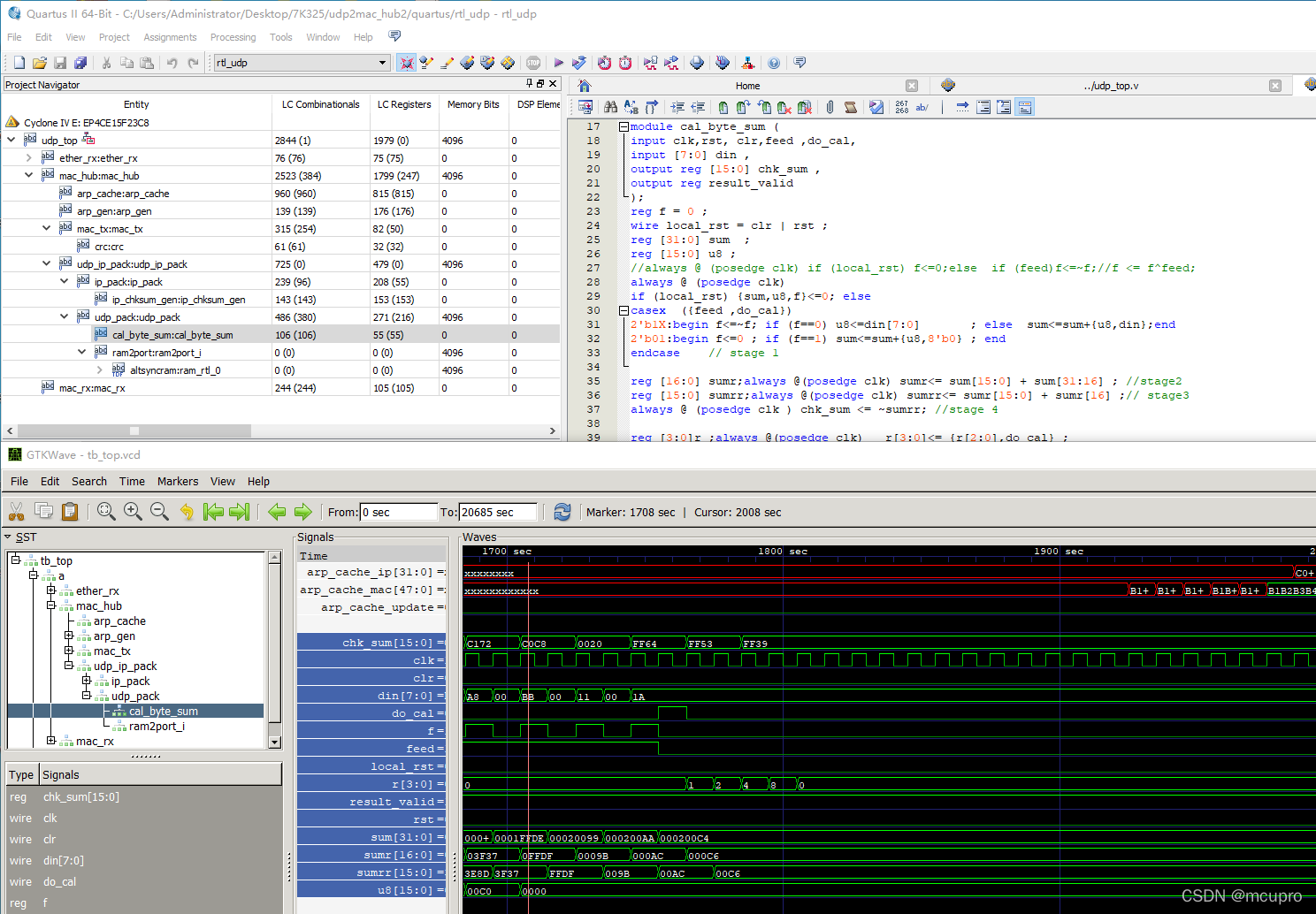Click the Stop Processing icon
This screenshot has height=914, width=1316.
(533, 63)
